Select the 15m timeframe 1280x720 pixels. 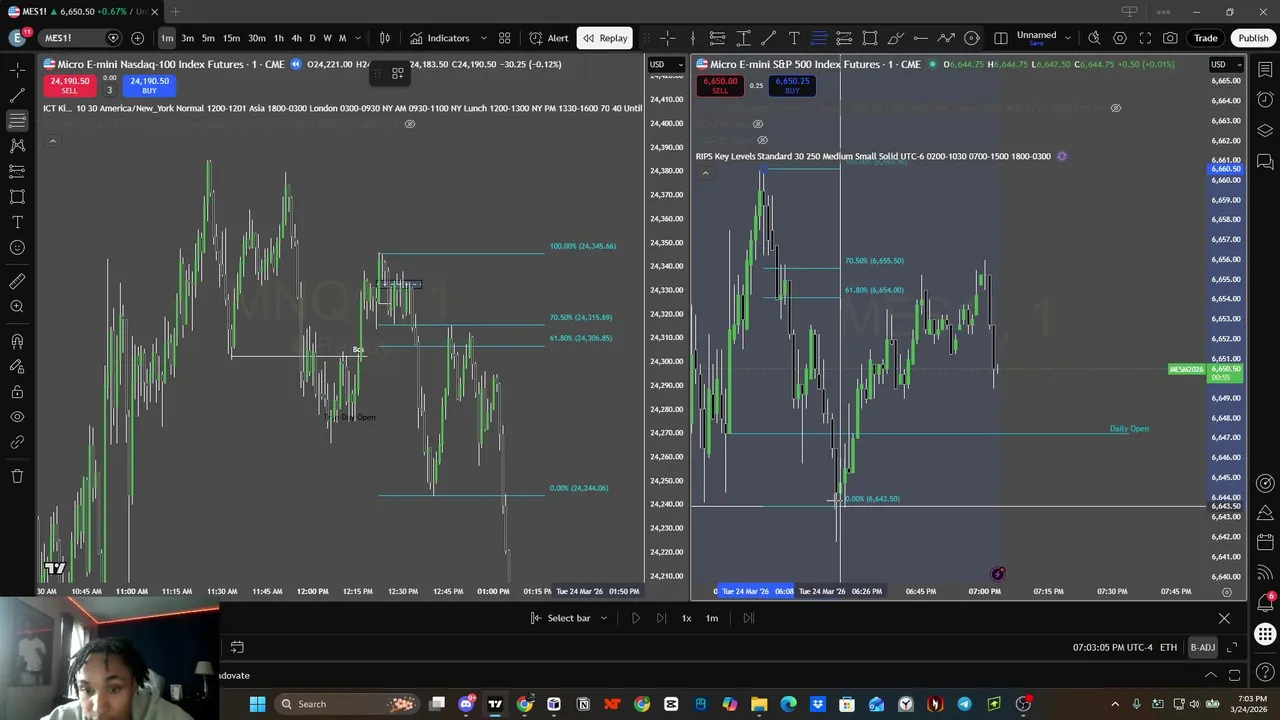231,38
